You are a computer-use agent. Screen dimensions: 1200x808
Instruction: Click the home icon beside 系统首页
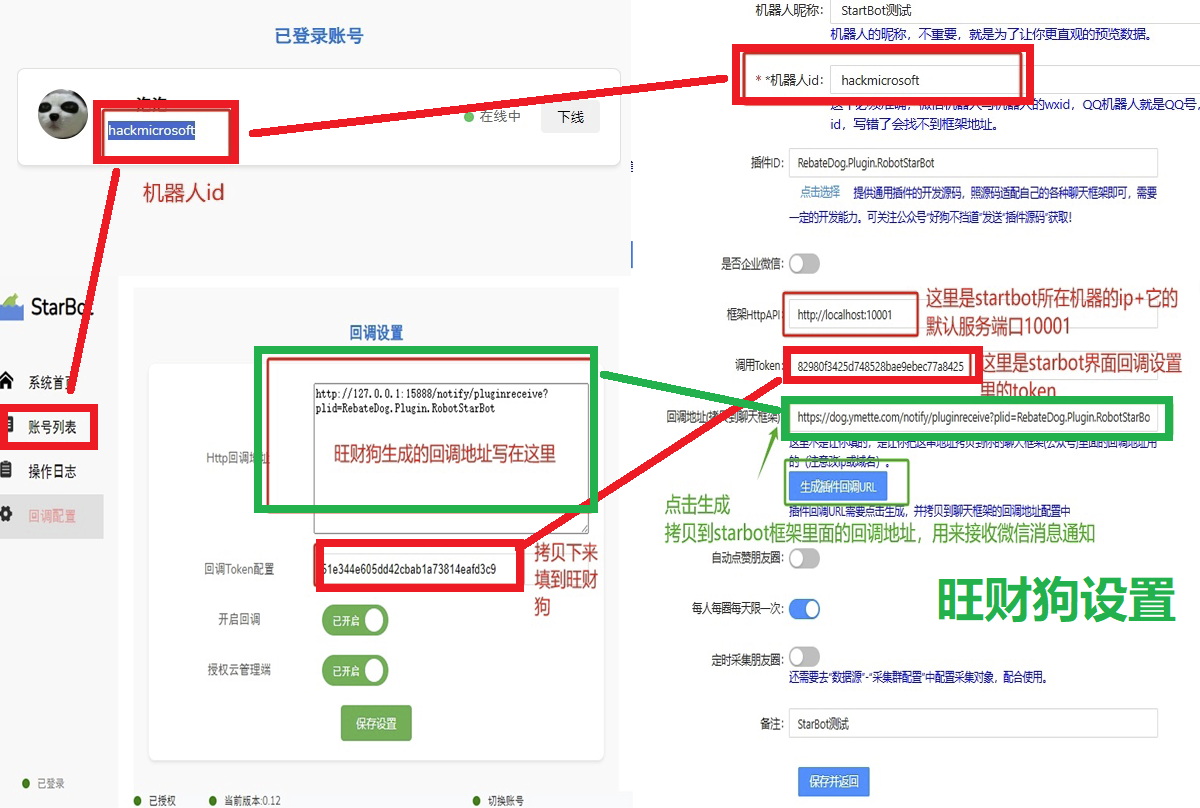(x=7, y=381)
